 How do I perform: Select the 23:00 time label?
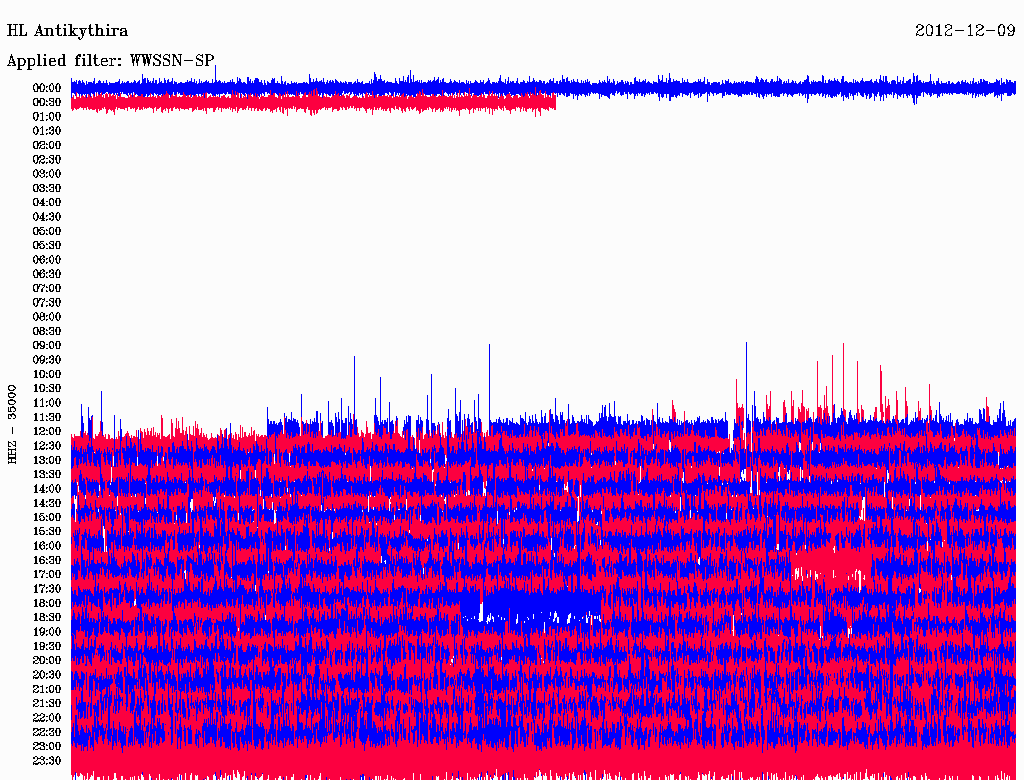(x=47, y=747)
